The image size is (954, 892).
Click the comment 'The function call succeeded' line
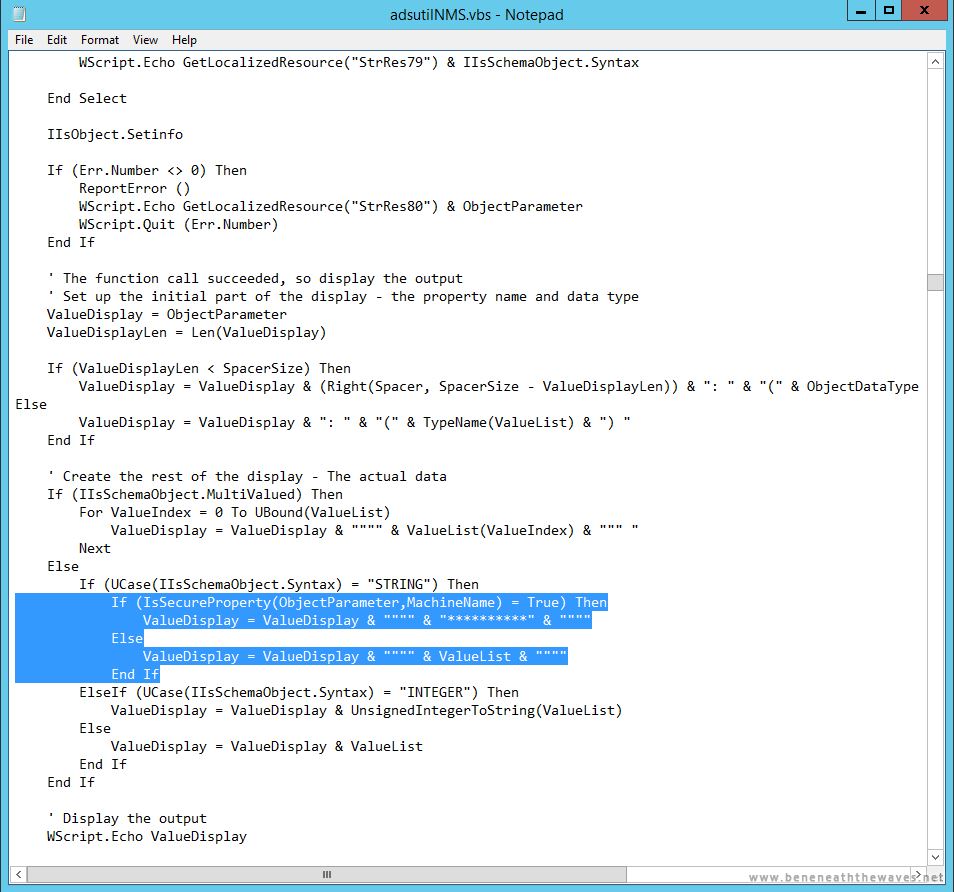[255, 279]
